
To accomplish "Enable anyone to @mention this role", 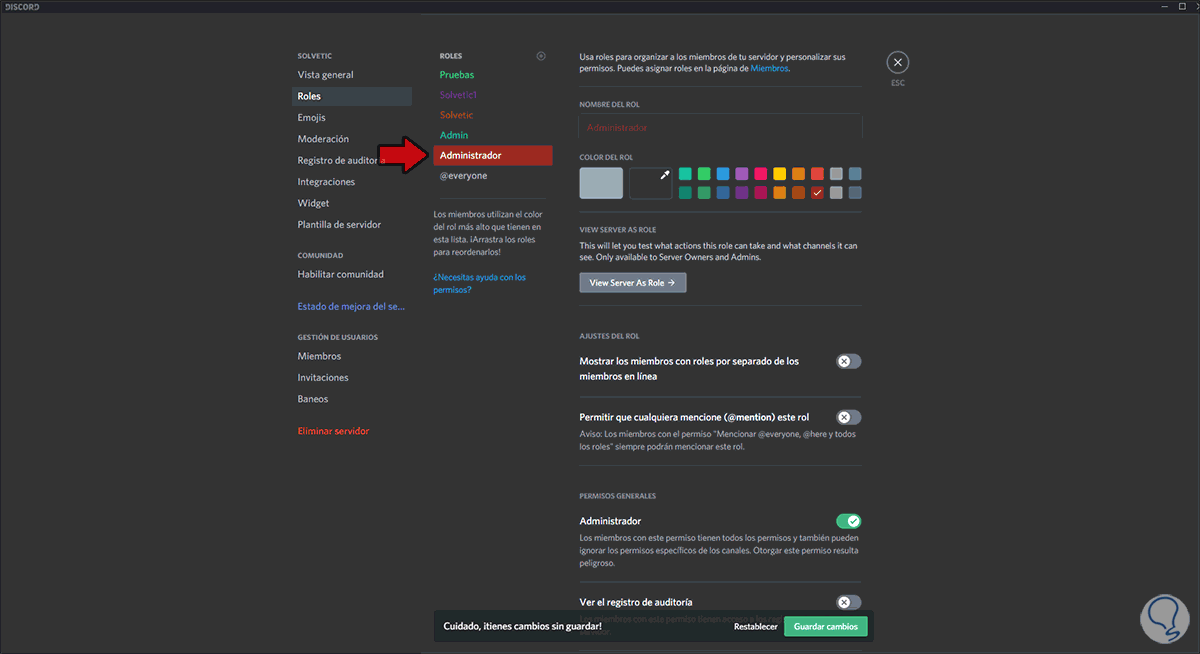I will [x=849, y=417].
